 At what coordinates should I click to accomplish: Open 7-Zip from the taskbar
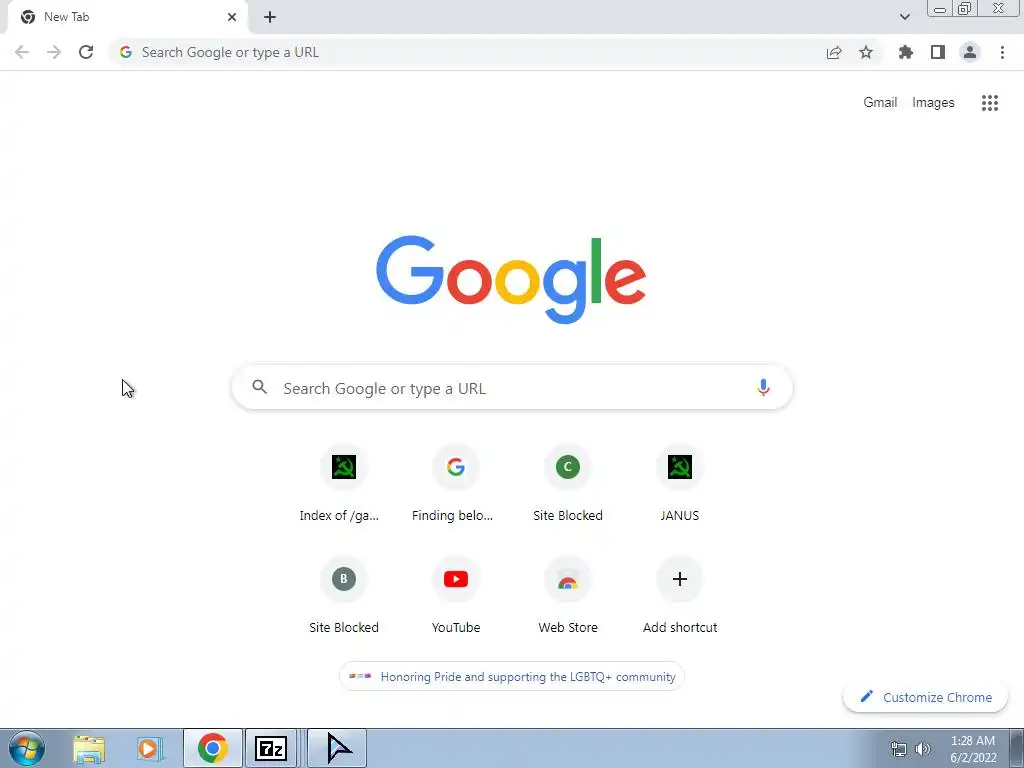tap(271, 748)
